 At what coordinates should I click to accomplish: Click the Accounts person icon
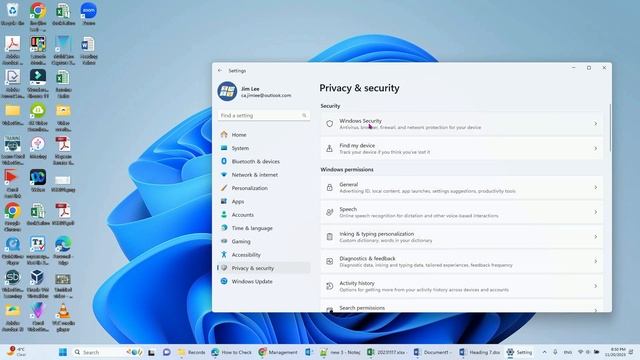pyautogui.click(x=224, y=214)
